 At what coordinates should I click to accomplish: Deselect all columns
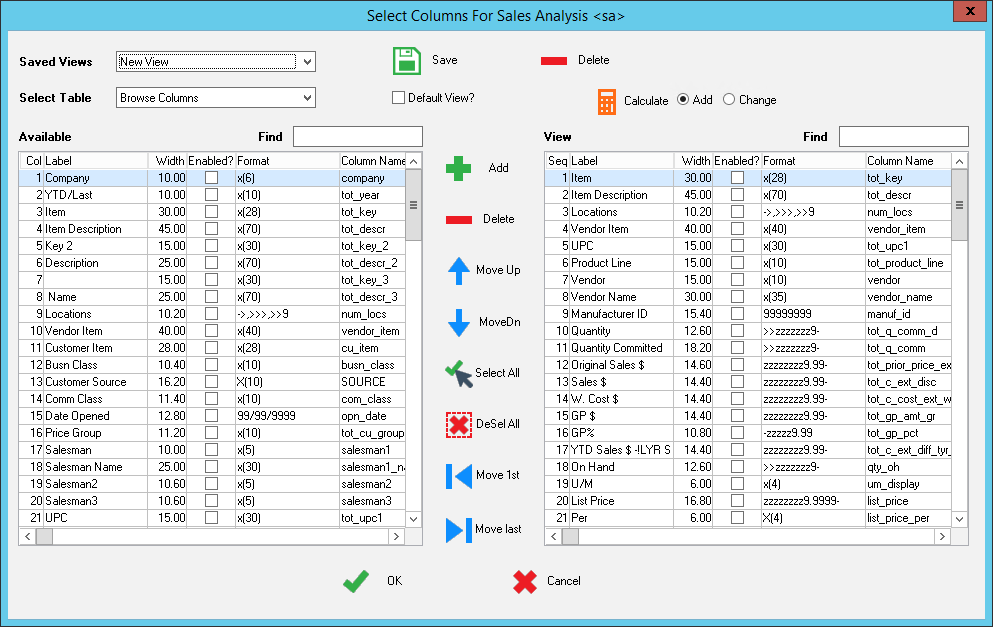[x=458, y=424]
